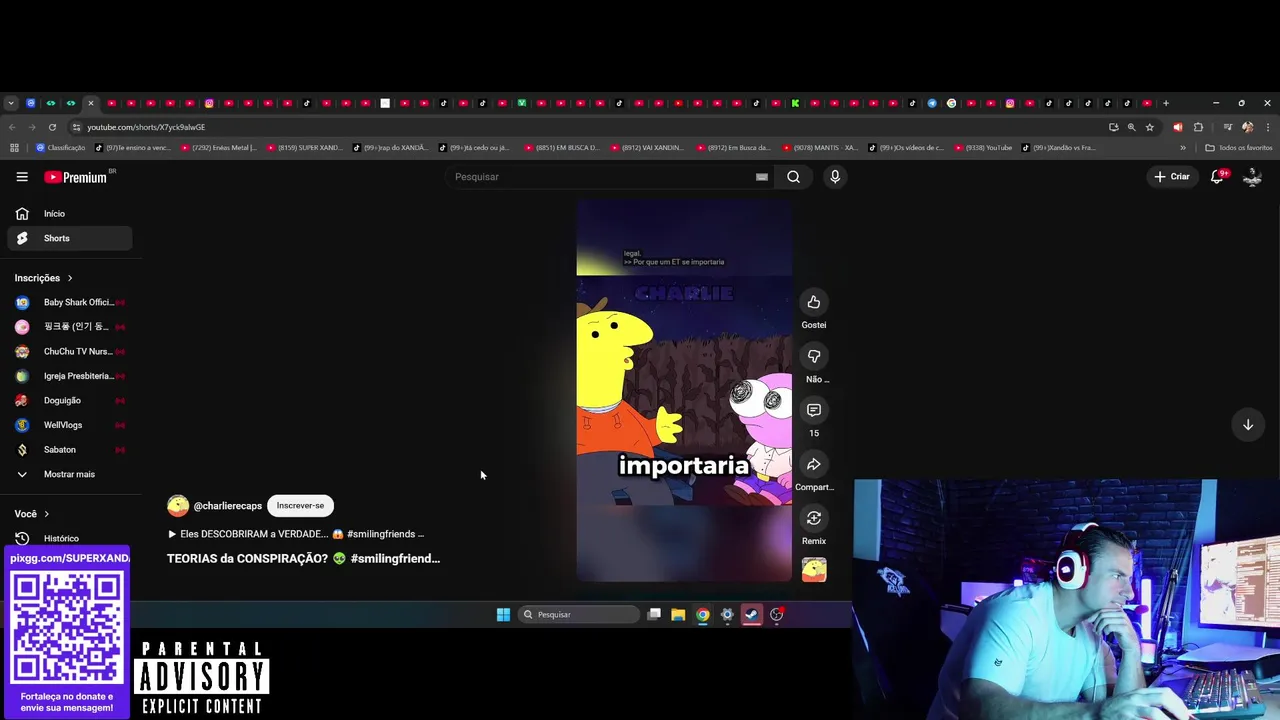This screenshot has width=1280, height=720.
Task: Select Shorts in the sidebar
Action: click(x=69, y=238)
